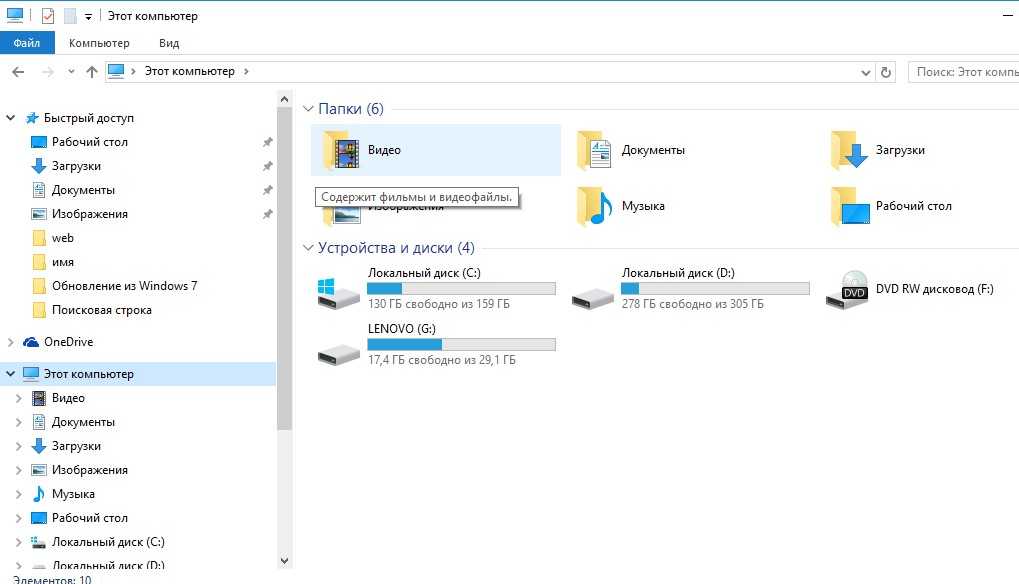
Task: Click the refresh button in address bar
Action: (885, 72)
